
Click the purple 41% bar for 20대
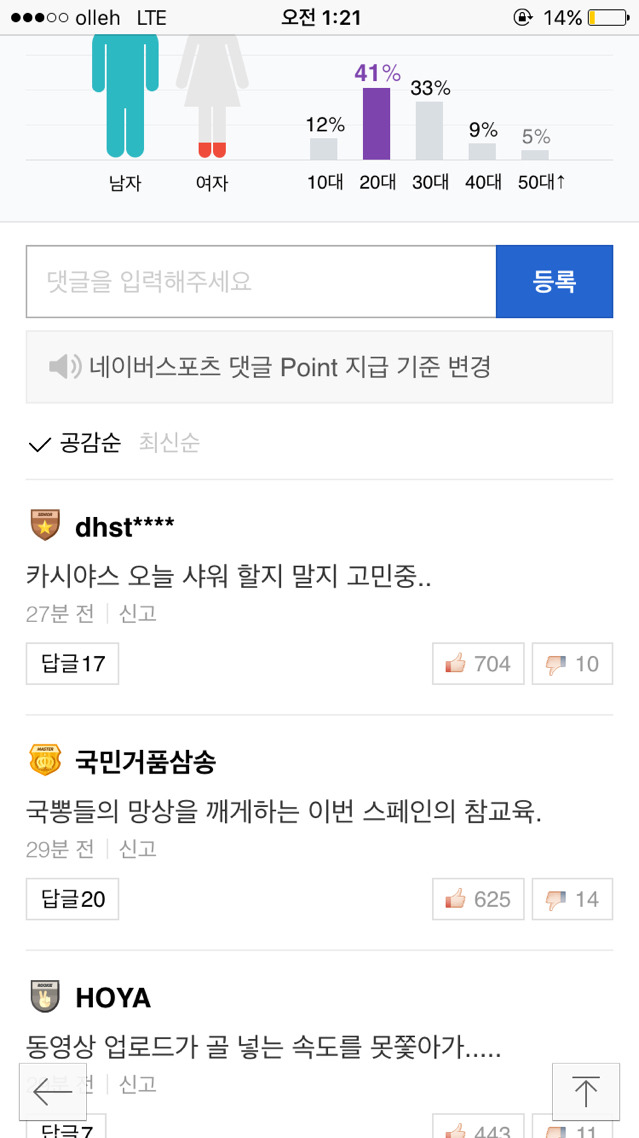click(x=376, y=127)
